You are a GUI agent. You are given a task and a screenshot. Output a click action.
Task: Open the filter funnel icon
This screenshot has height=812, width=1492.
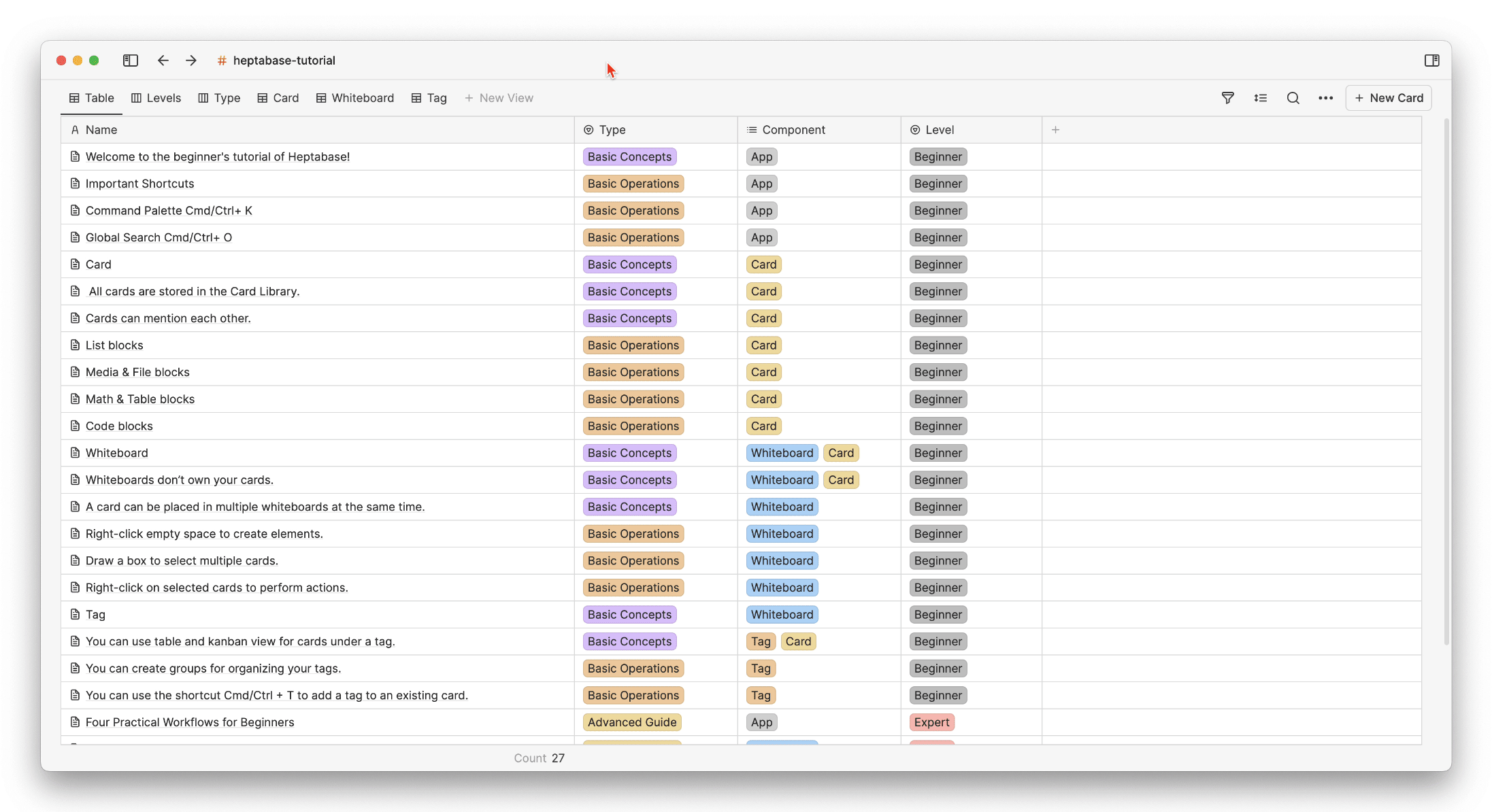coord(1228,98)
